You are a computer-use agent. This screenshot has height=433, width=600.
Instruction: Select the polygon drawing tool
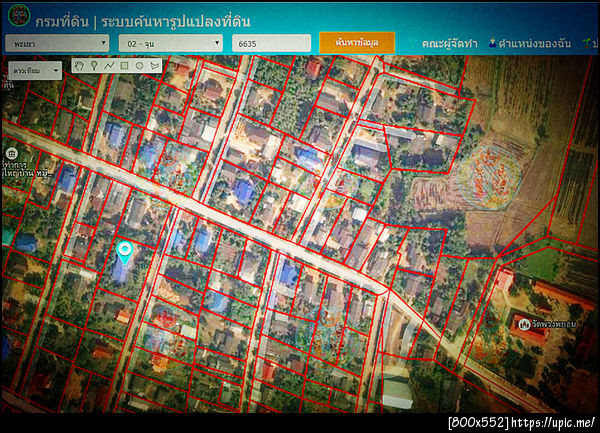point(155,66)
